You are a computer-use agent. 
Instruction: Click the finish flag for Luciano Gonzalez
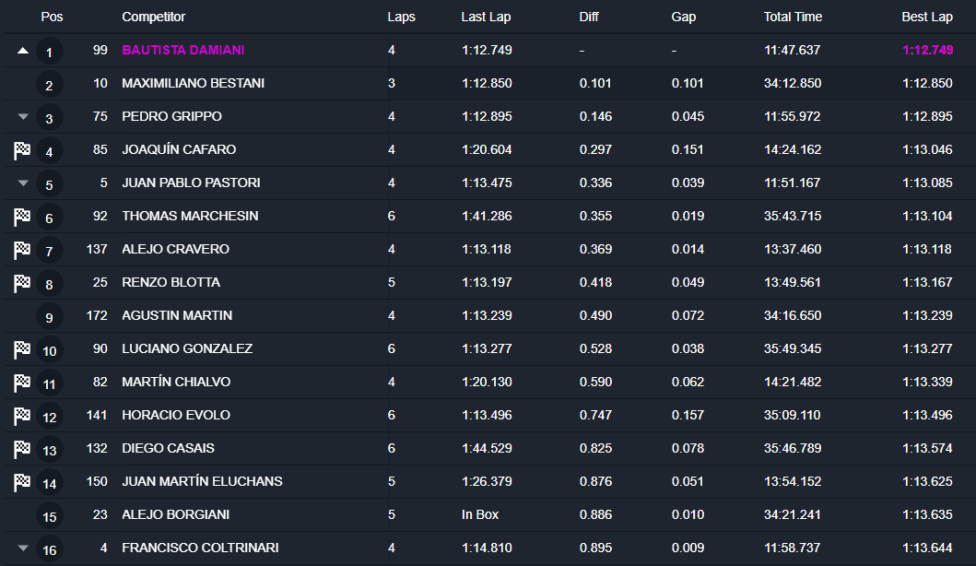[x=22, y=349]
